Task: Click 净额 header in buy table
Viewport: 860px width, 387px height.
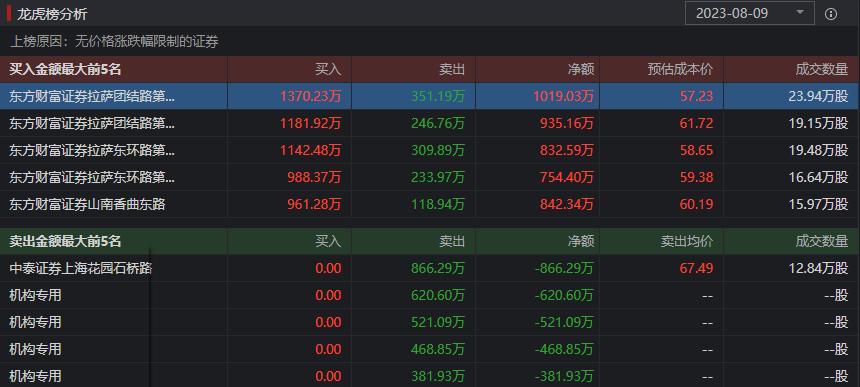Action: [x=581, y=69]
